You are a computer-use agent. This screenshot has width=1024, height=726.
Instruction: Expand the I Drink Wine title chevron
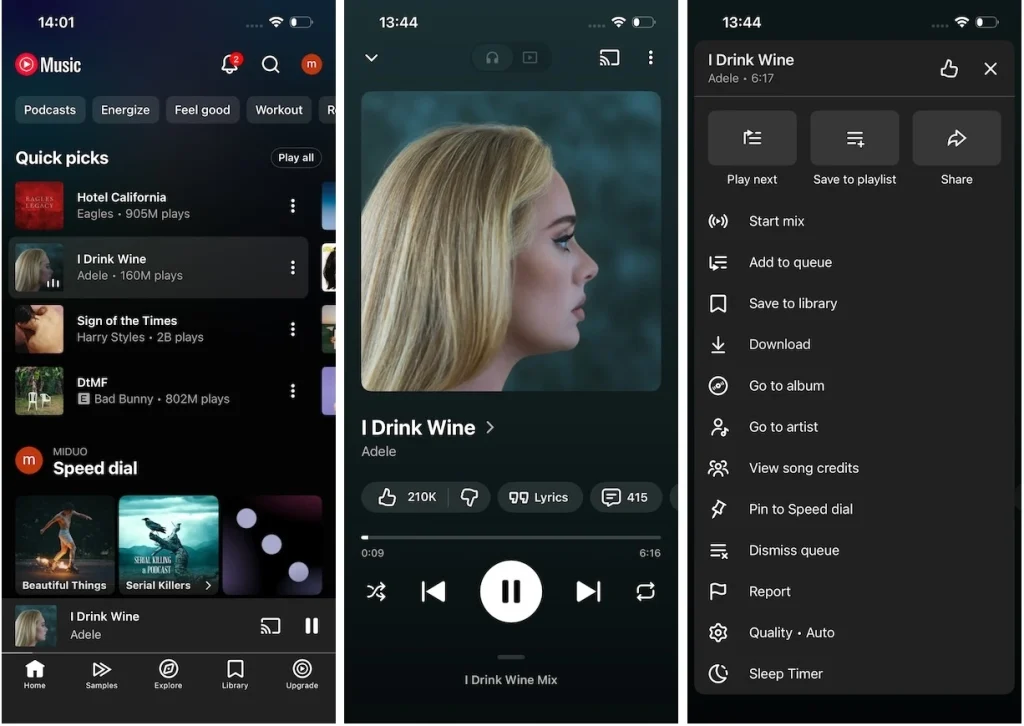click(490, 428)
